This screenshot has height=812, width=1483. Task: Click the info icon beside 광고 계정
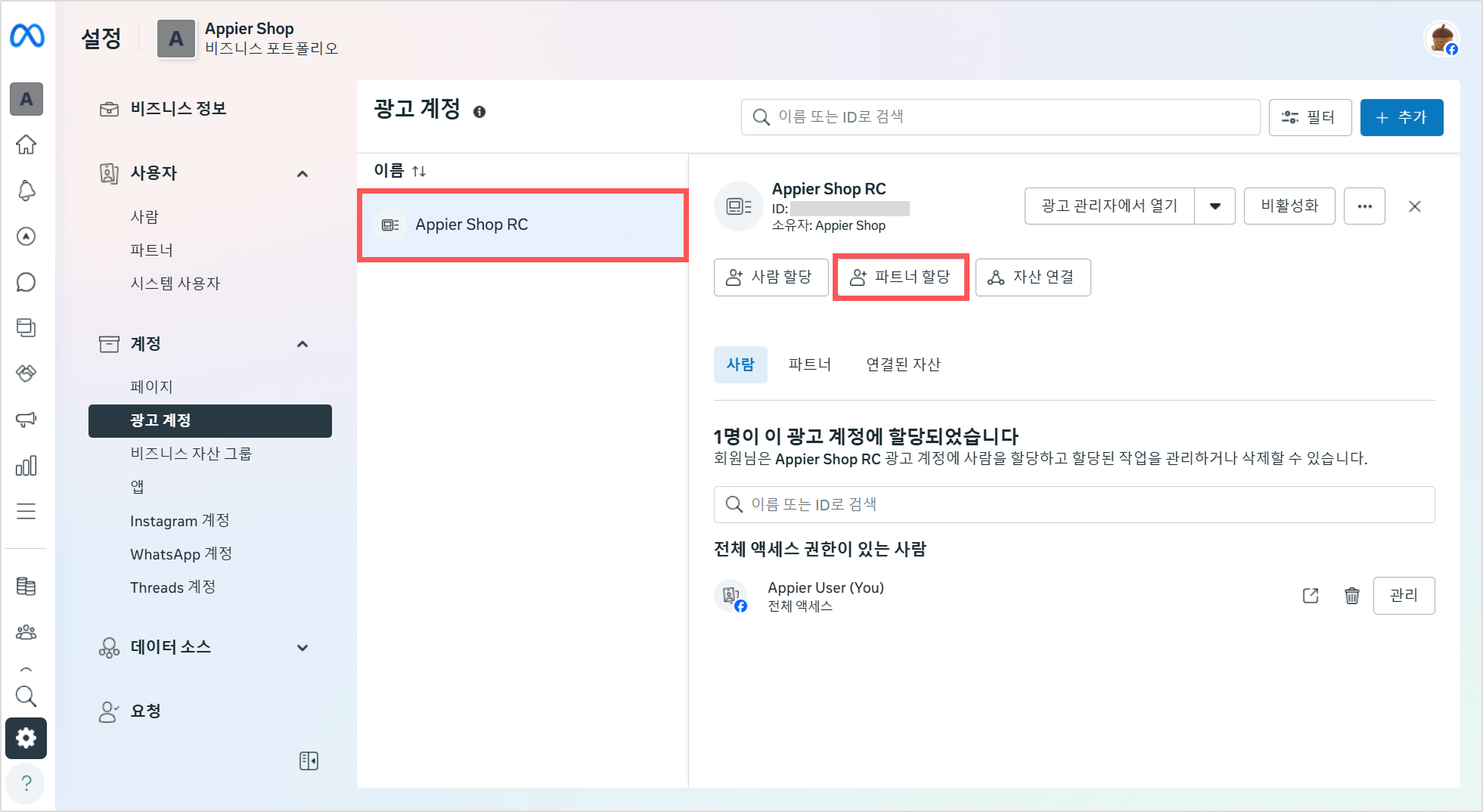[x=479, y=112]
